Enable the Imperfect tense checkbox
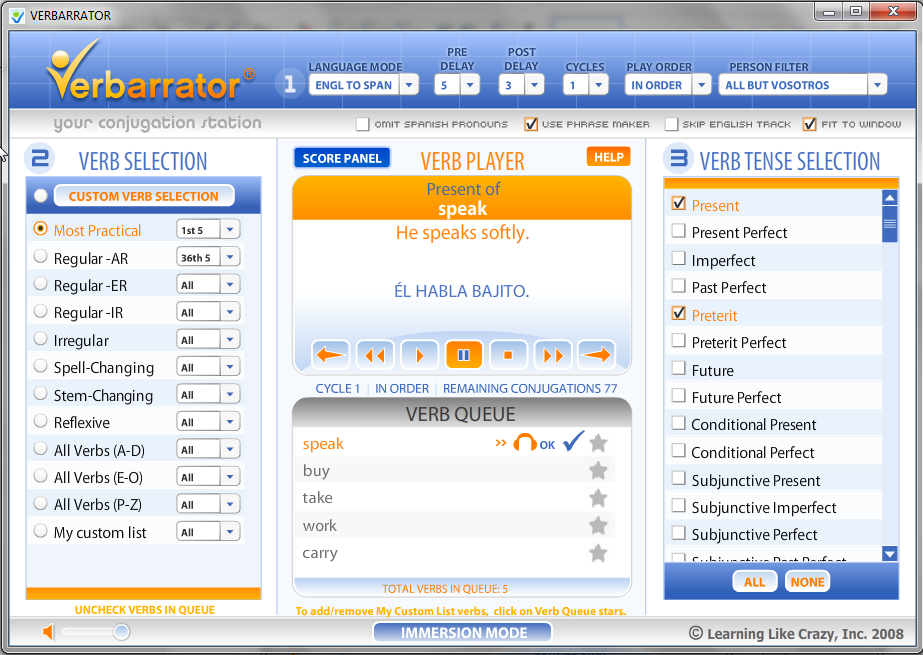This screenshot has width=923, height=655. point(679,258)
